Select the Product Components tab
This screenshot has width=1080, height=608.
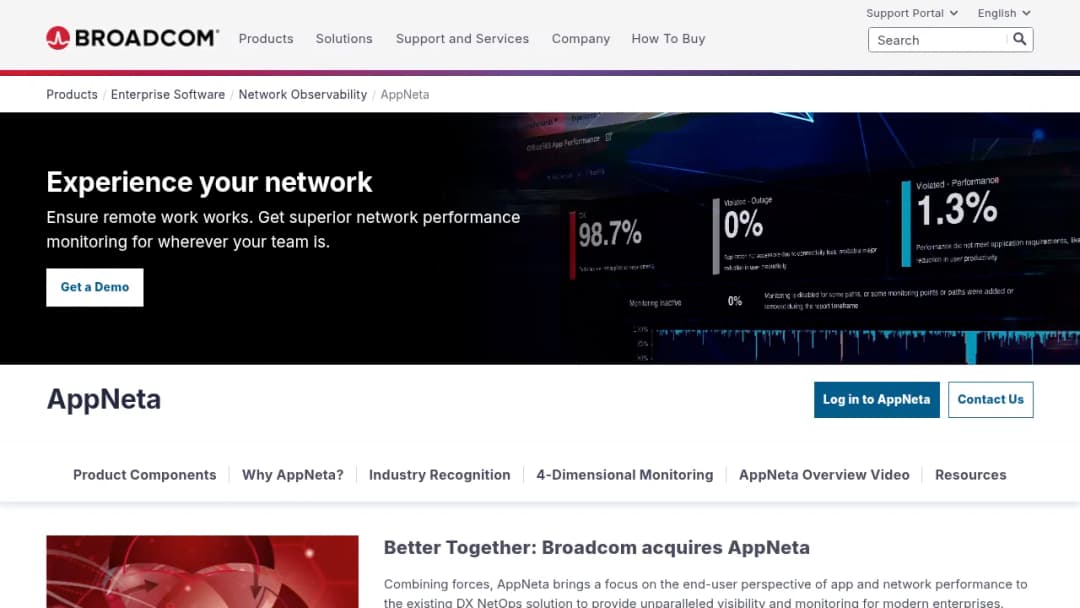(145, 474)
